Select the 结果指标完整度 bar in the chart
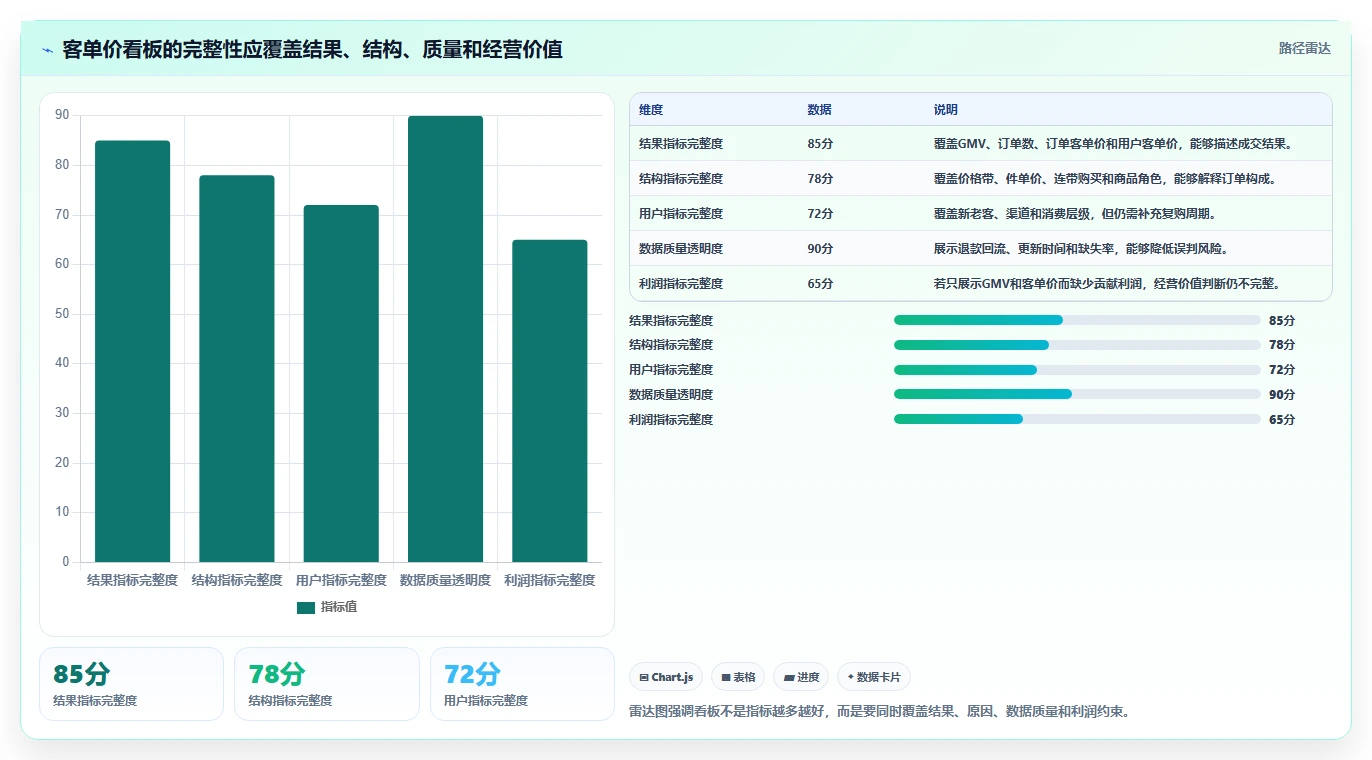Image resolution: width=1372 pixels, height=760 pixels. (x=132, y=351)
